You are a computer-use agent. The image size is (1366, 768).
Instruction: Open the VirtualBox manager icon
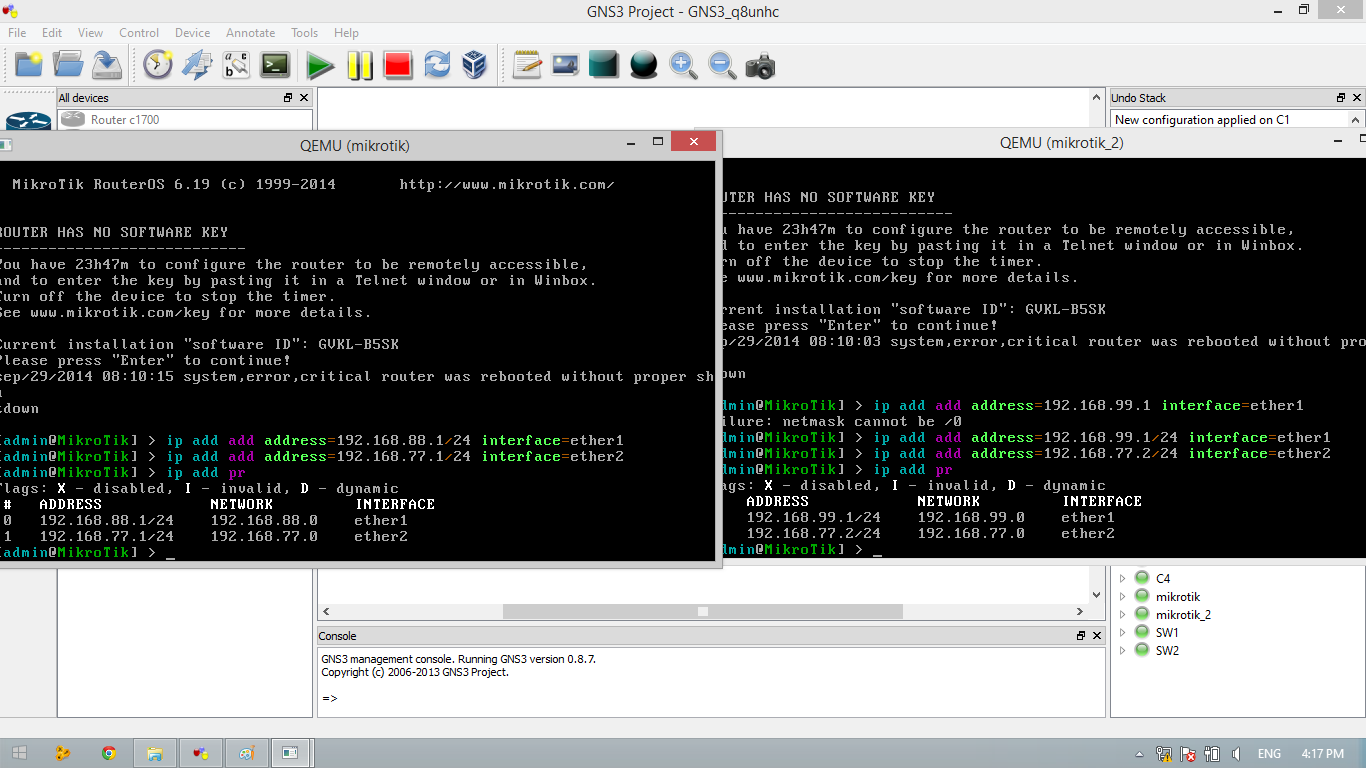(x=474, y=65)
